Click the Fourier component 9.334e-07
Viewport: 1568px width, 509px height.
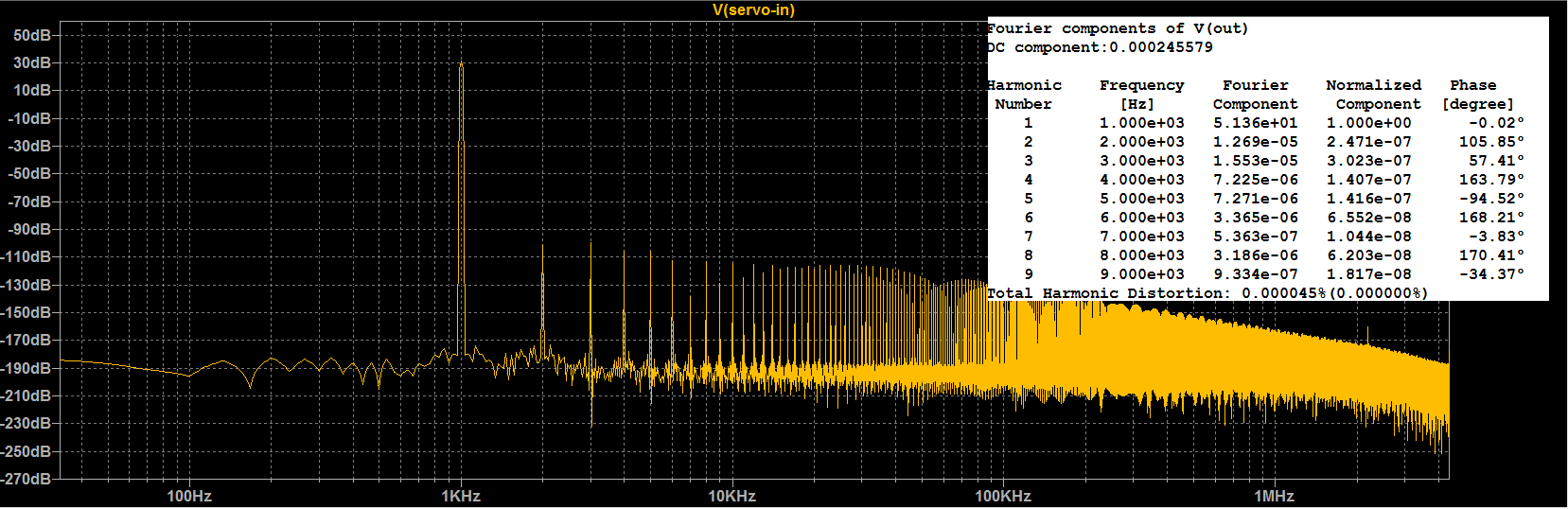[x=1256, y=274]
